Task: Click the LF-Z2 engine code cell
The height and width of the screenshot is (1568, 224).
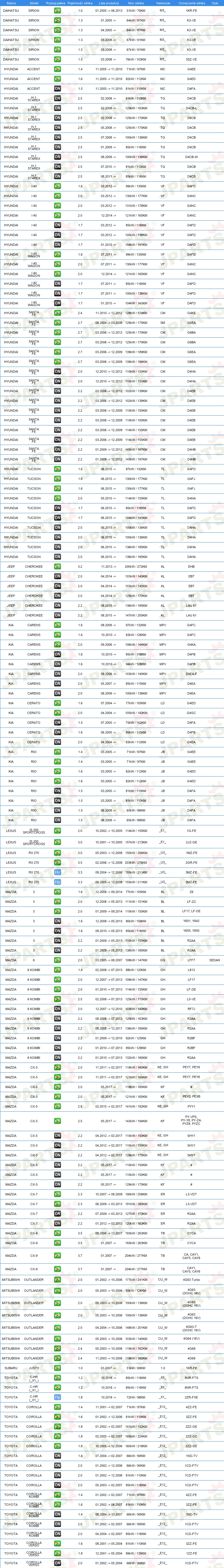Action: tap(191, 902)
